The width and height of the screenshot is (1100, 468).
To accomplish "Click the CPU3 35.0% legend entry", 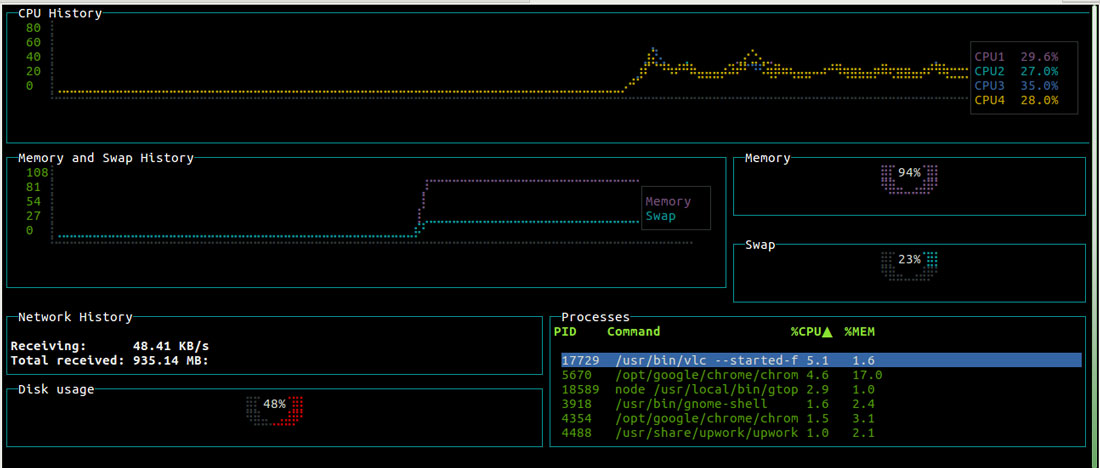I will [x=1017, y=86].
